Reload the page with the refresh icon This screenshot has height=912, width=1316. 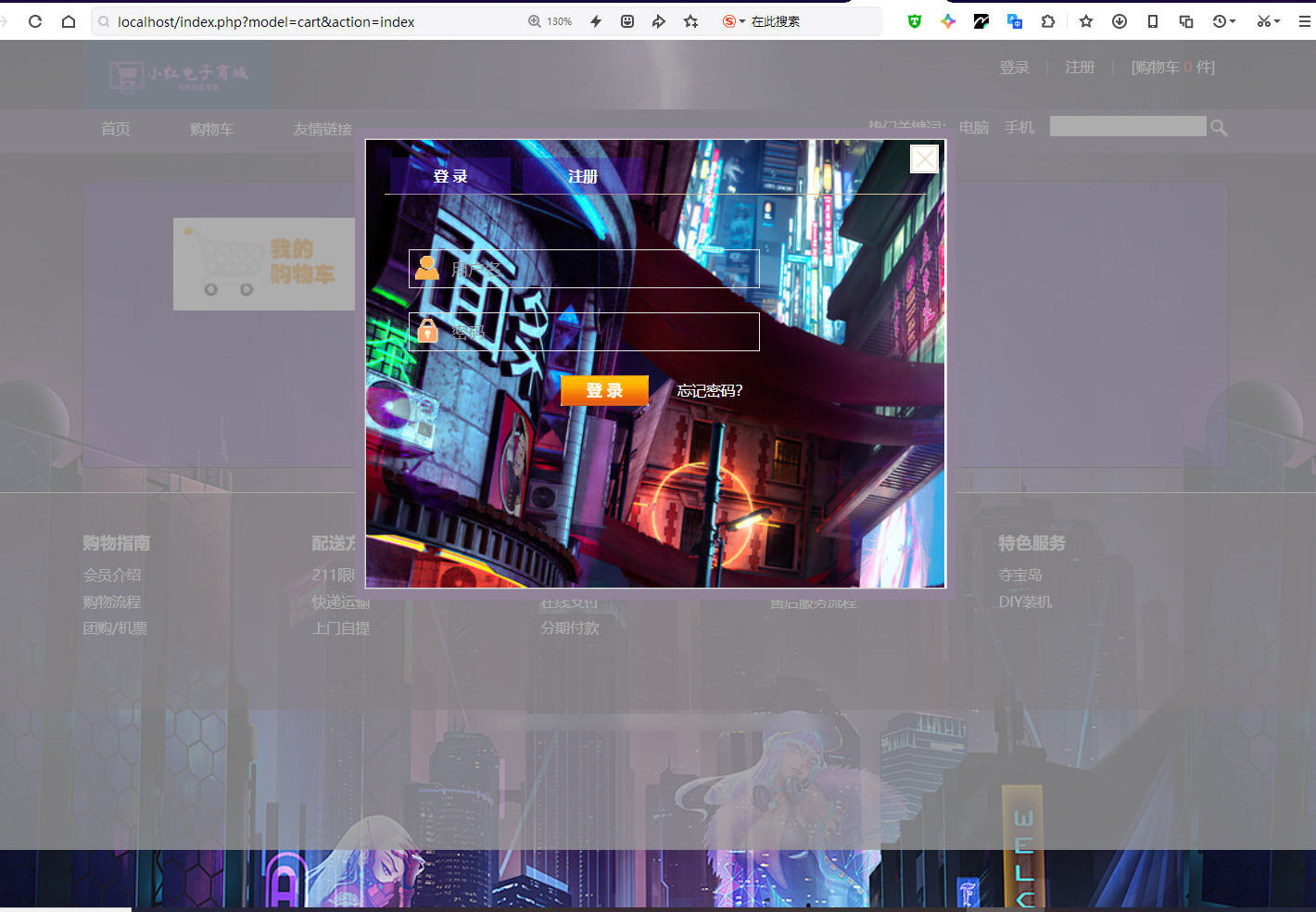pyautogui.click(x=35, y=21)
